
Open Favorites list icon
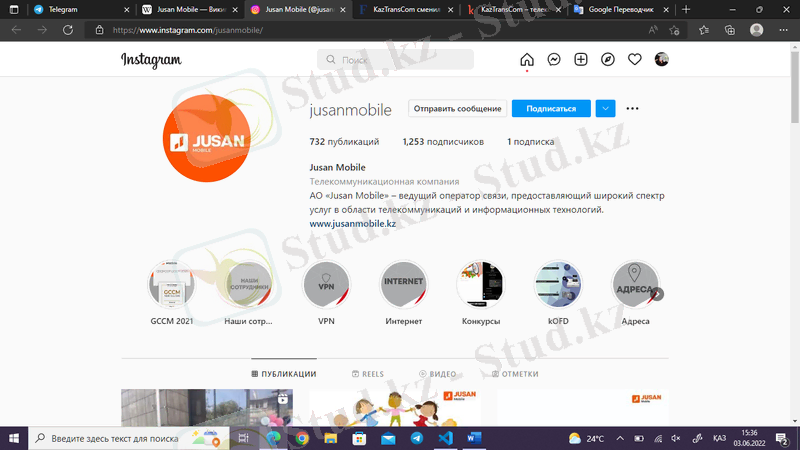(704, 30)
